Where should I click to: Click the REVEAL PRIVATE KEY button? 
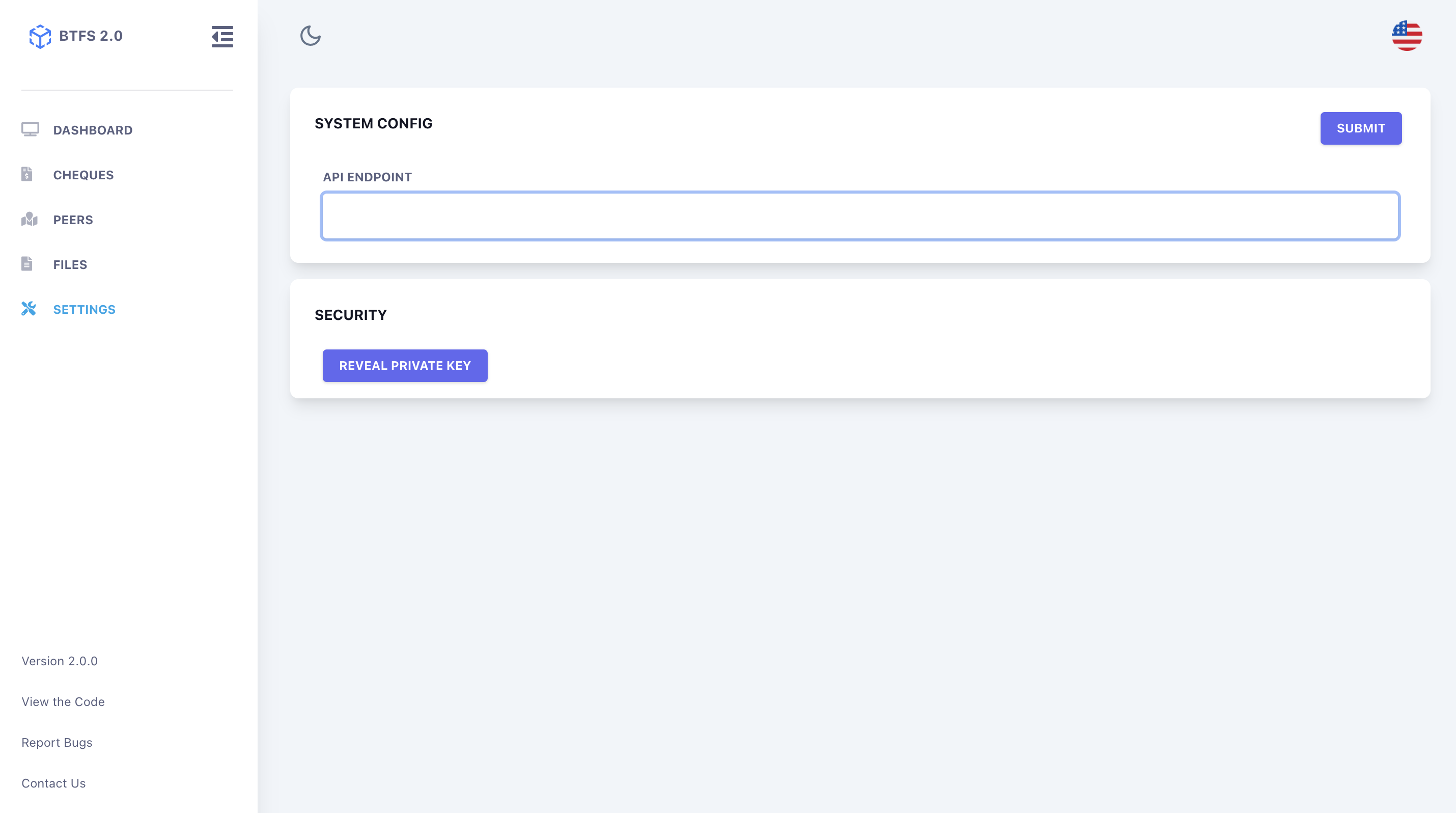(x=405, y=366)
